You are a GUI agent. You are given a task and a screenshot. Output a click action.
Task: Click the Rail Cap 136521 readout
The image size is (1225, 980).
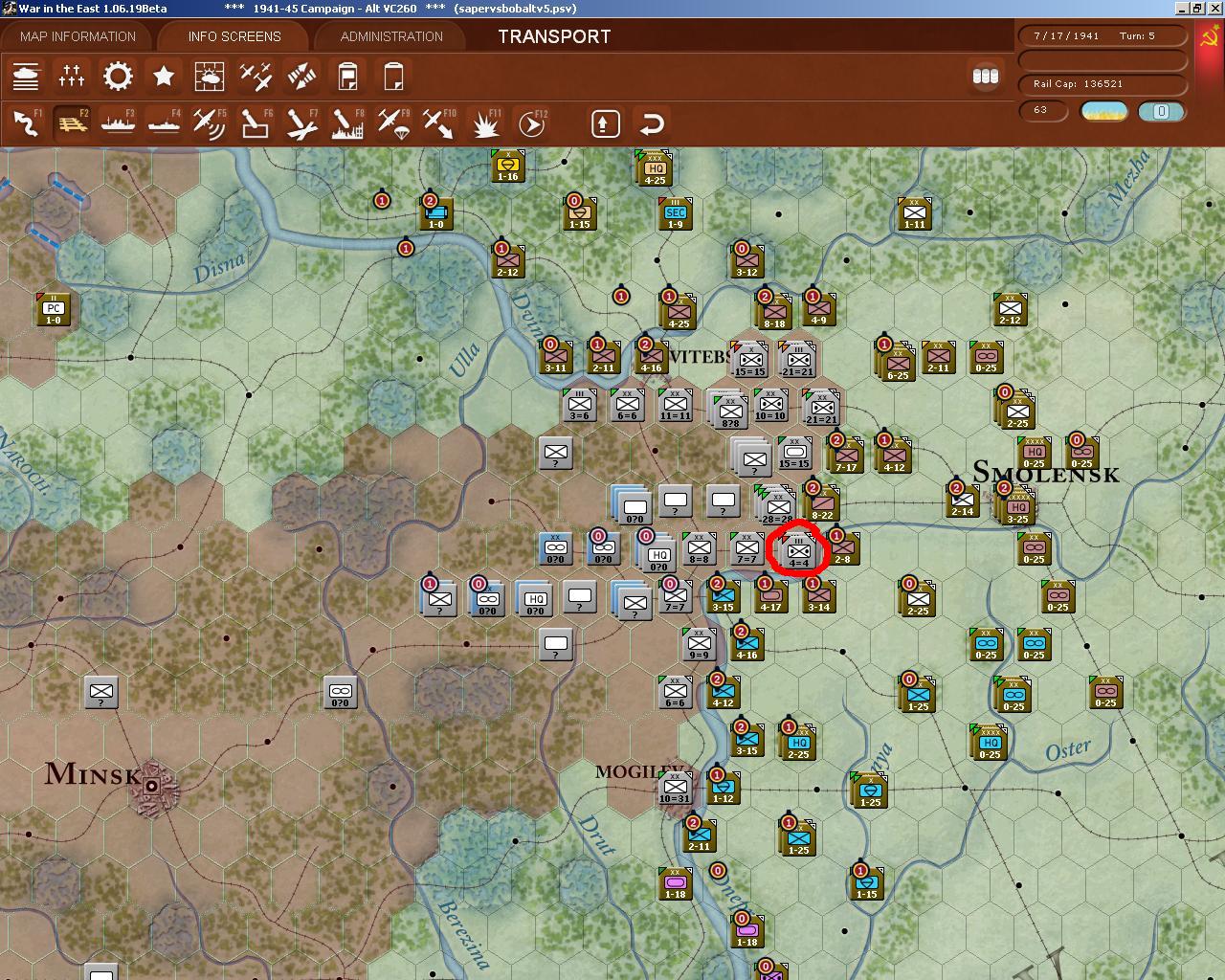click(1103, 83)
